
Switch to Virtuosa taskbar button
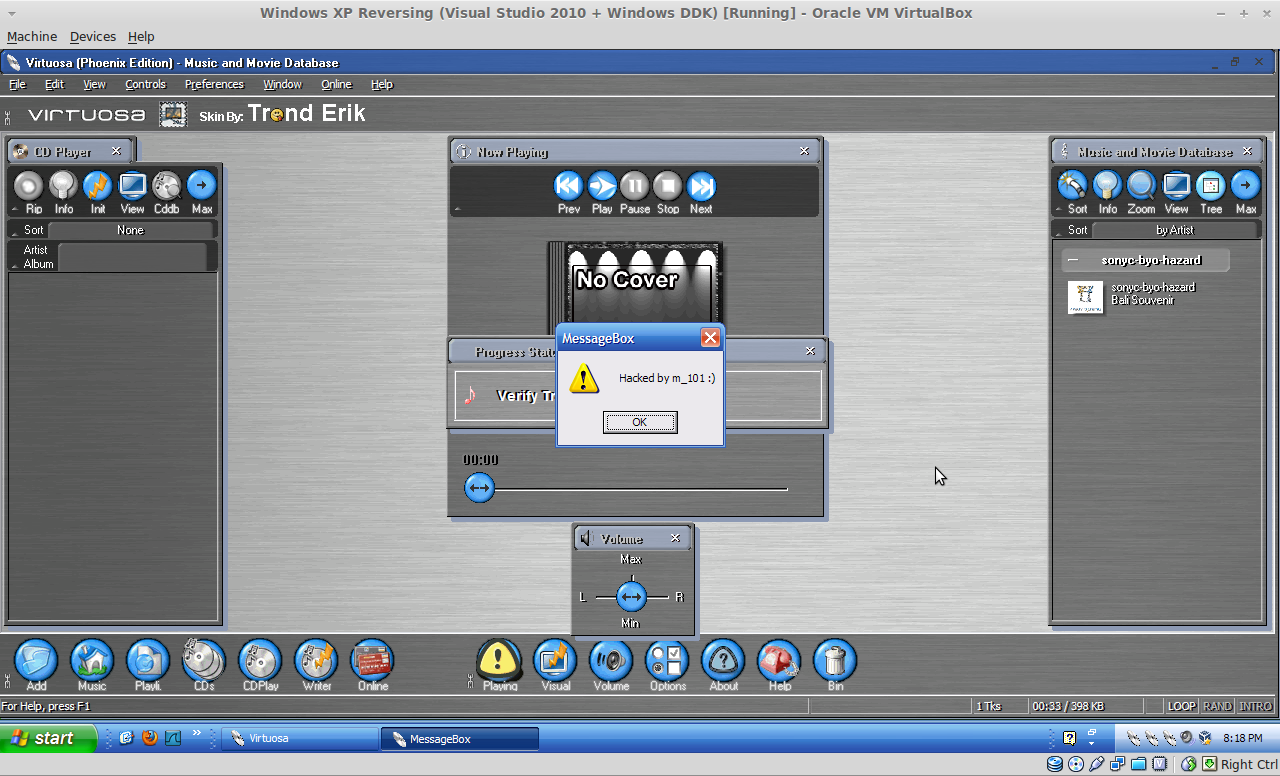[300, 739]
